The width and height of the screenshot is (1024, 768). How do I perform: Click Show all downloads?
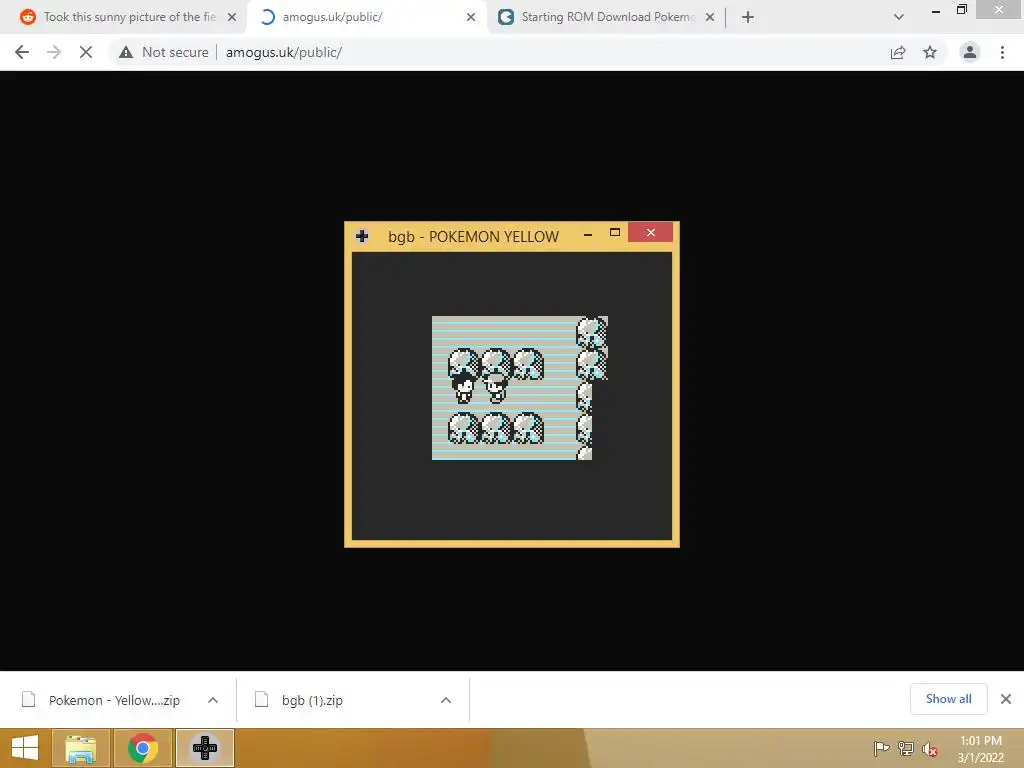pos(949,699)
